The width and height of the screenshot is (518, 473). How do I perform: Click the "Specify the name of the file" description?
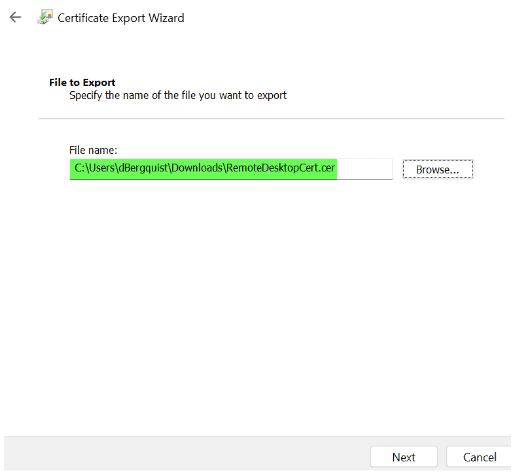(x=178, y=95)
